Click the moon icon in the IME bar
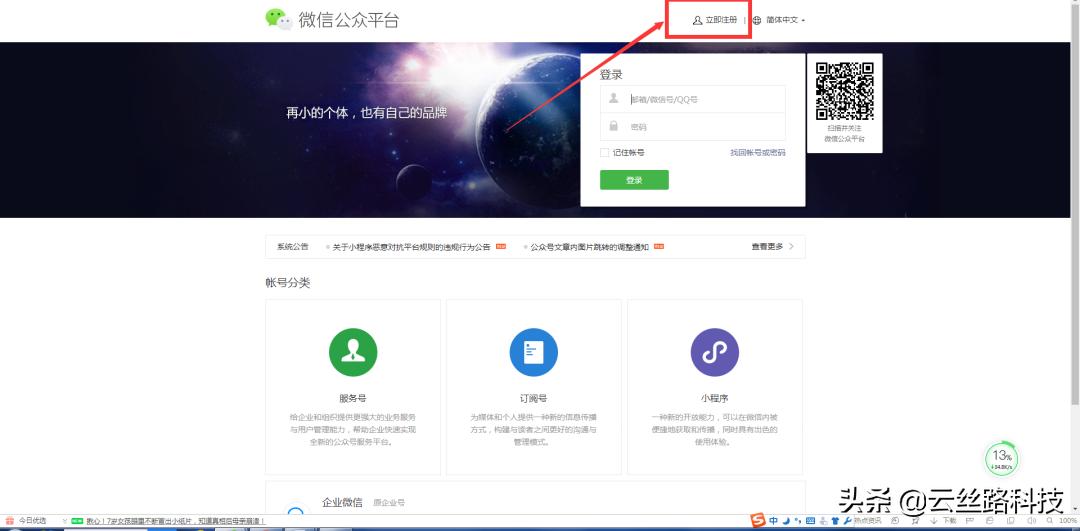This screenshot has height=531, width=1080. click(787, 520)
